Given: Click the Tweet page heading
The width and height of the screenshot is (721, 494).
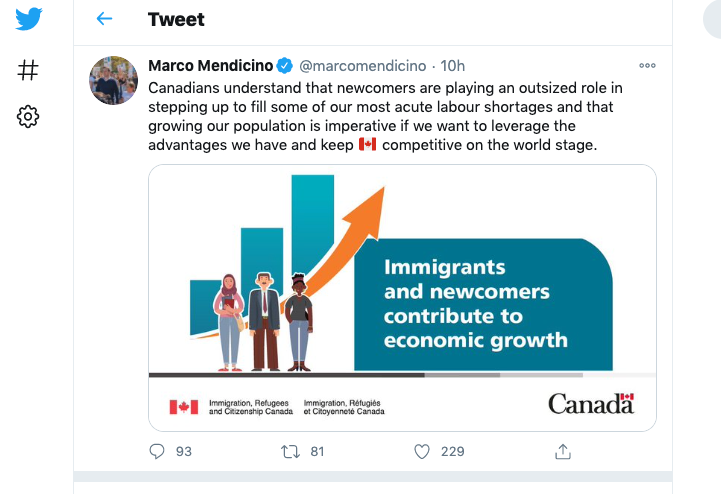Looking at the screenshot, I should tap(176, 19).
